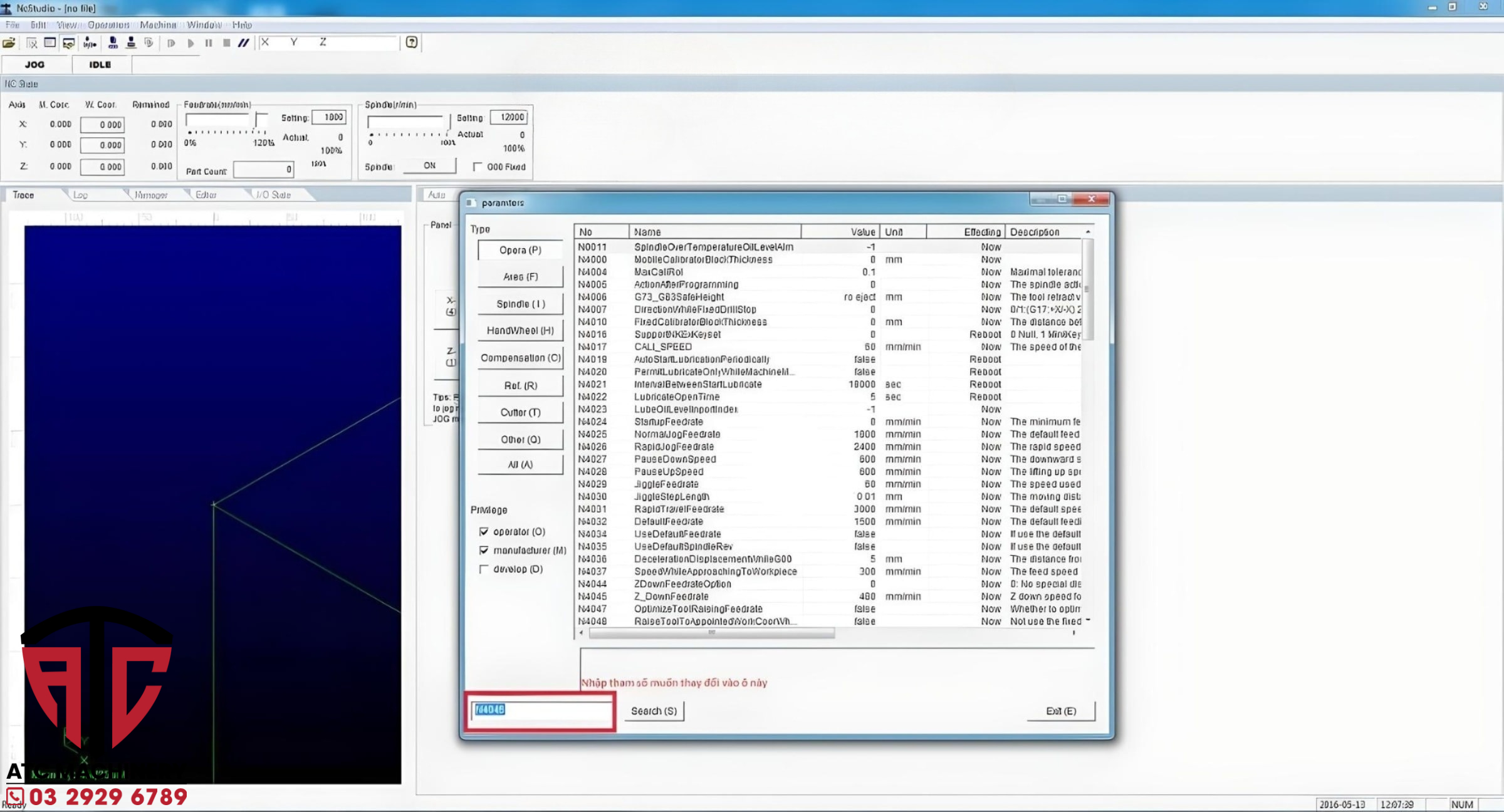Click the Exit (E) button
Image resolution: width=1504 pixels, height=812 pixels.
click(1060, 710)
